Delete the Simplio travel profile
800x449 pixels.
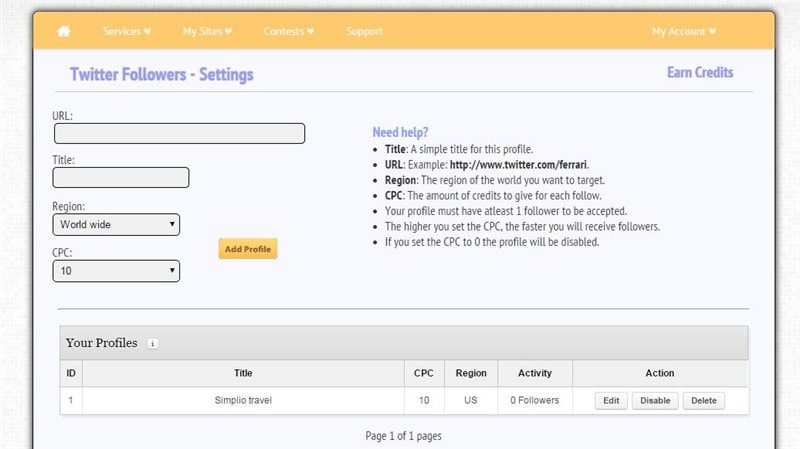(703, 401)
